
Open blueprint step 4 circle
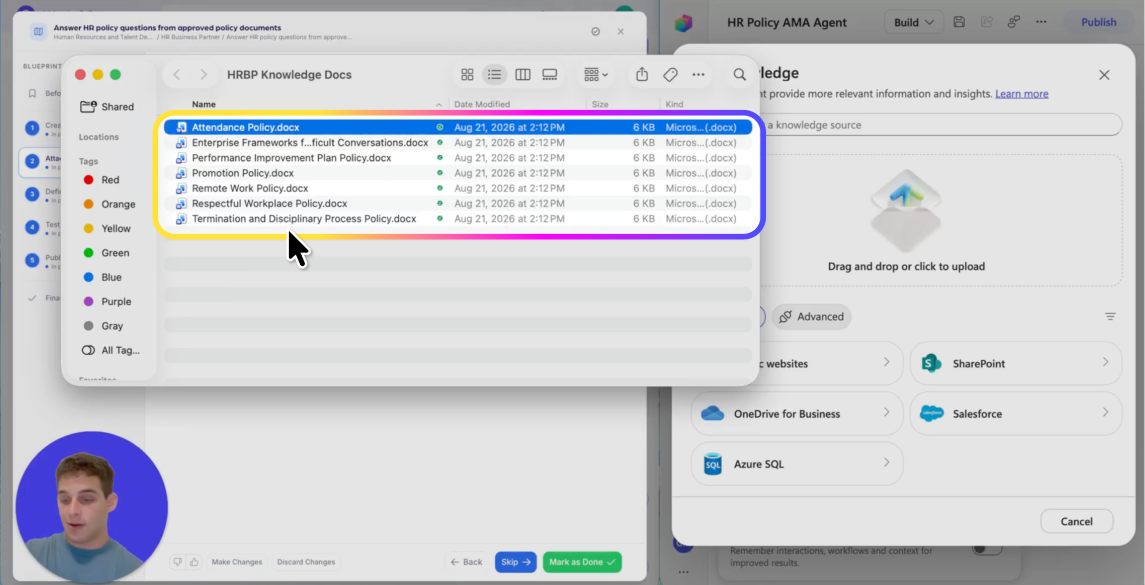pos(31,227)
